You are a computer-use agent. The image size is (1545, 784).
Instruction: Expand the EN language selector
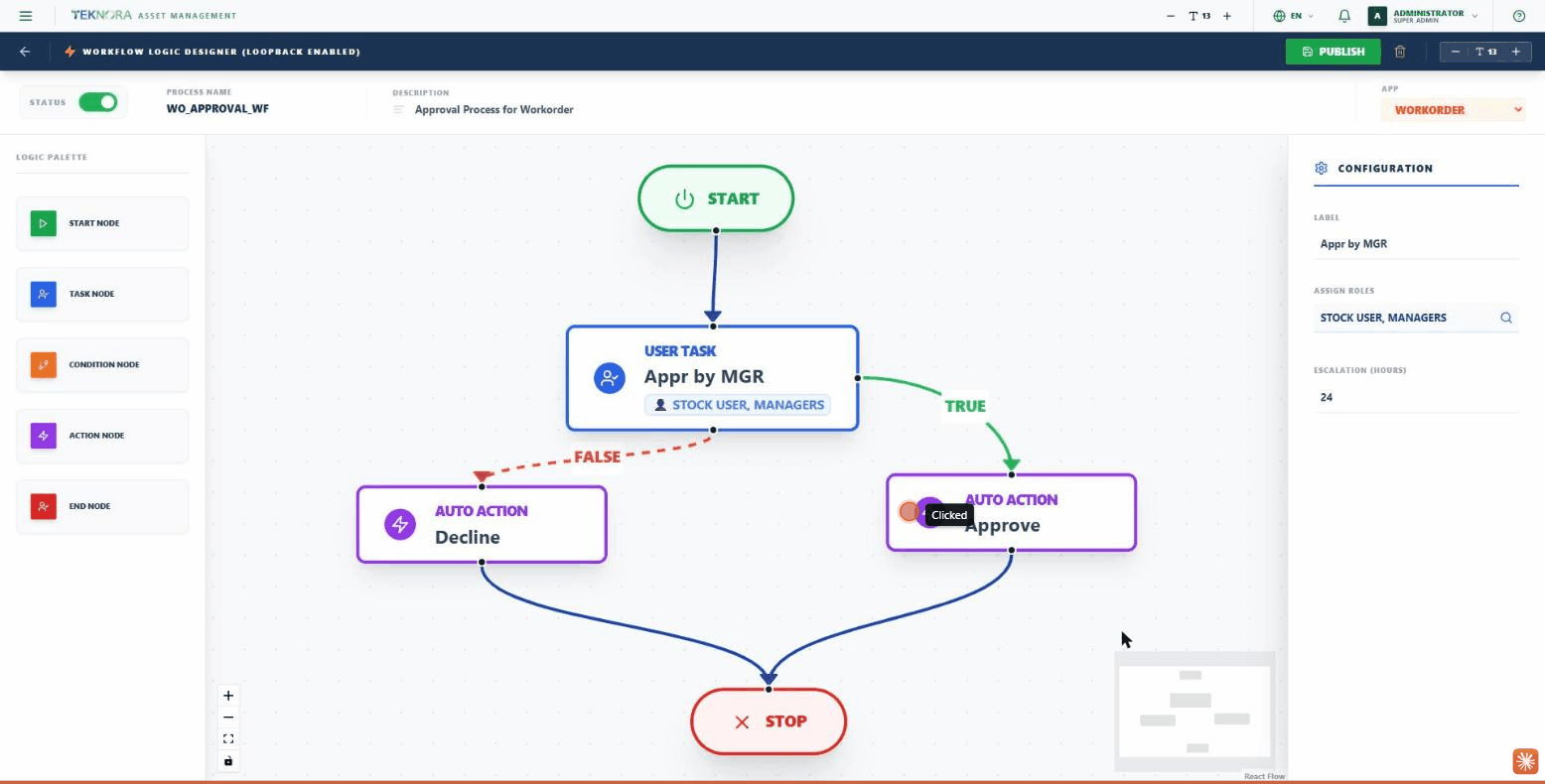tap(1294, 16)
